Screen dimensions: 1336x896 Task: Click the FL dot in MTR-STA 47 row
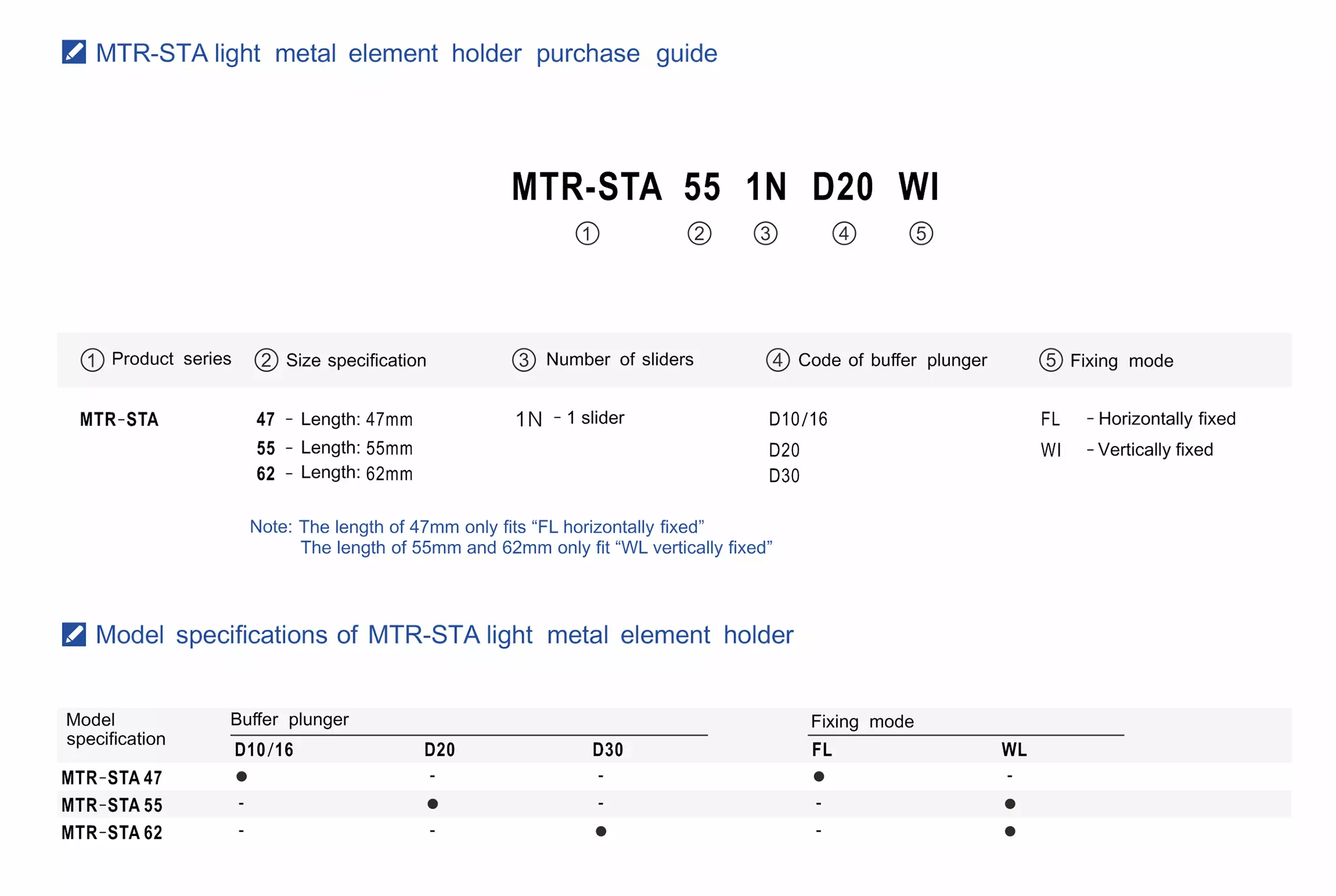coord(819,776)
